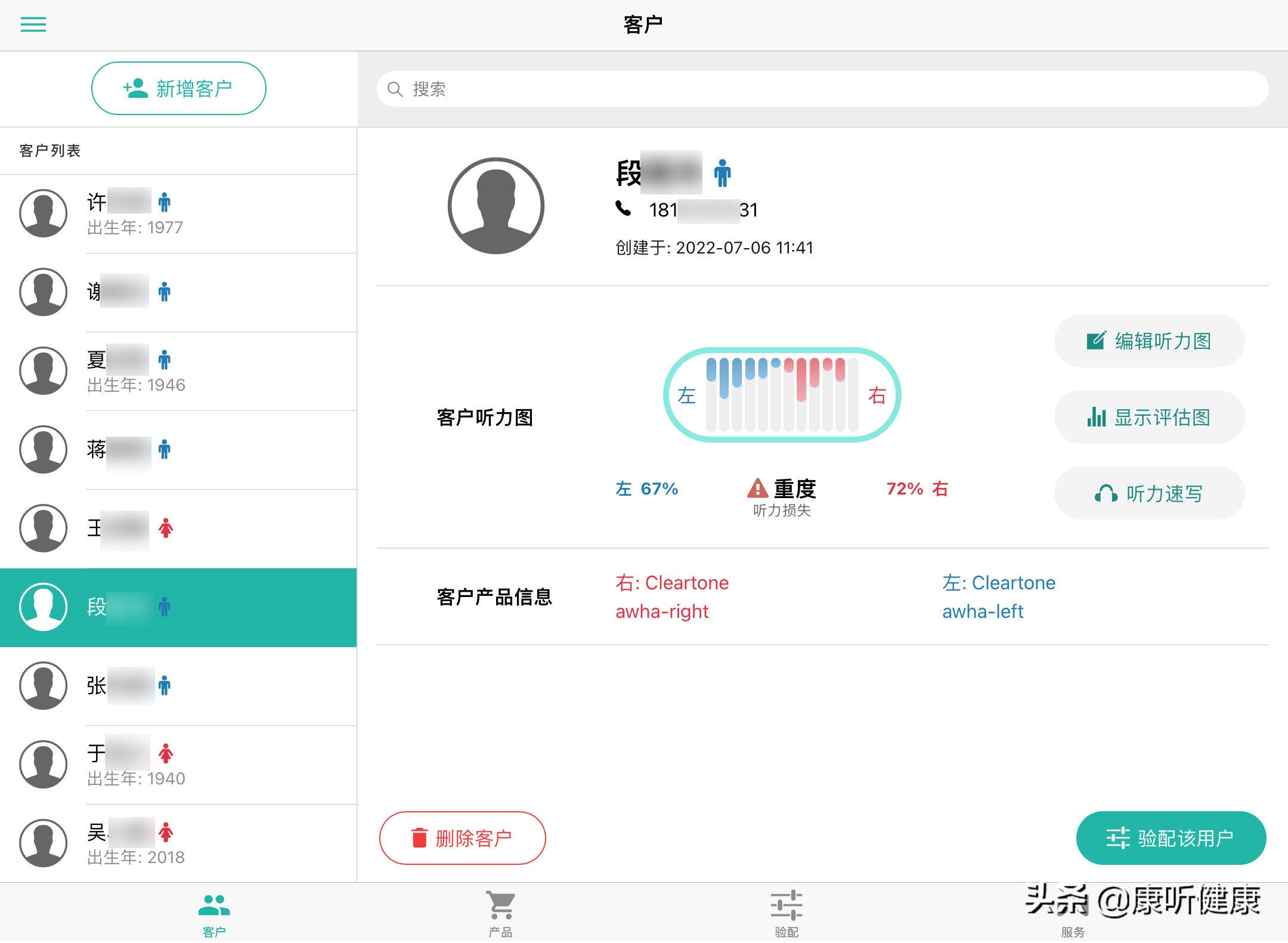The height and width of the screenshot is (943, 1288).
Task: Click the 删除客户 button
Action: click(x=463, y=837)
